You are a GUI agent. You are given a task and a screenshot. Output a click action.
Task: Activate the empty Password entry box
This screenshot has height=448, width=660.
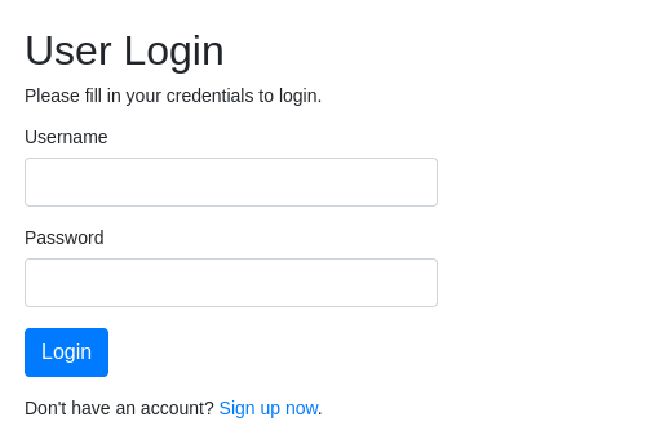pyautogui.click(x=231, y=283)
